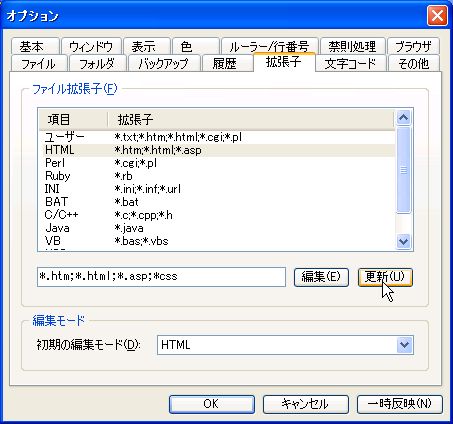Apply with 一時反映(N) button

tap(400, 404)
